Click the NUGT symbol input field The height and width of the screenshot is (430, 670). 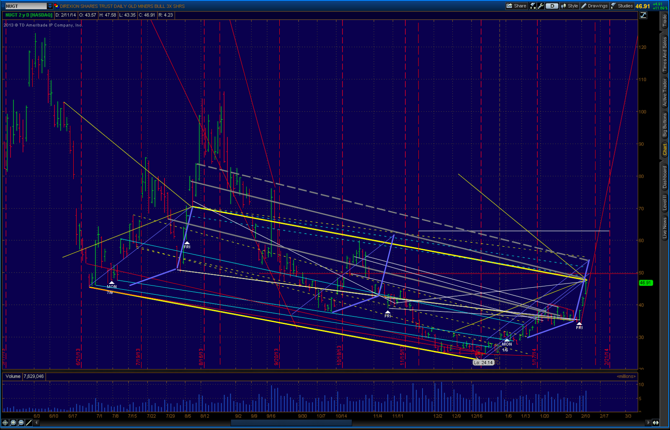click(x=26, y=6)
